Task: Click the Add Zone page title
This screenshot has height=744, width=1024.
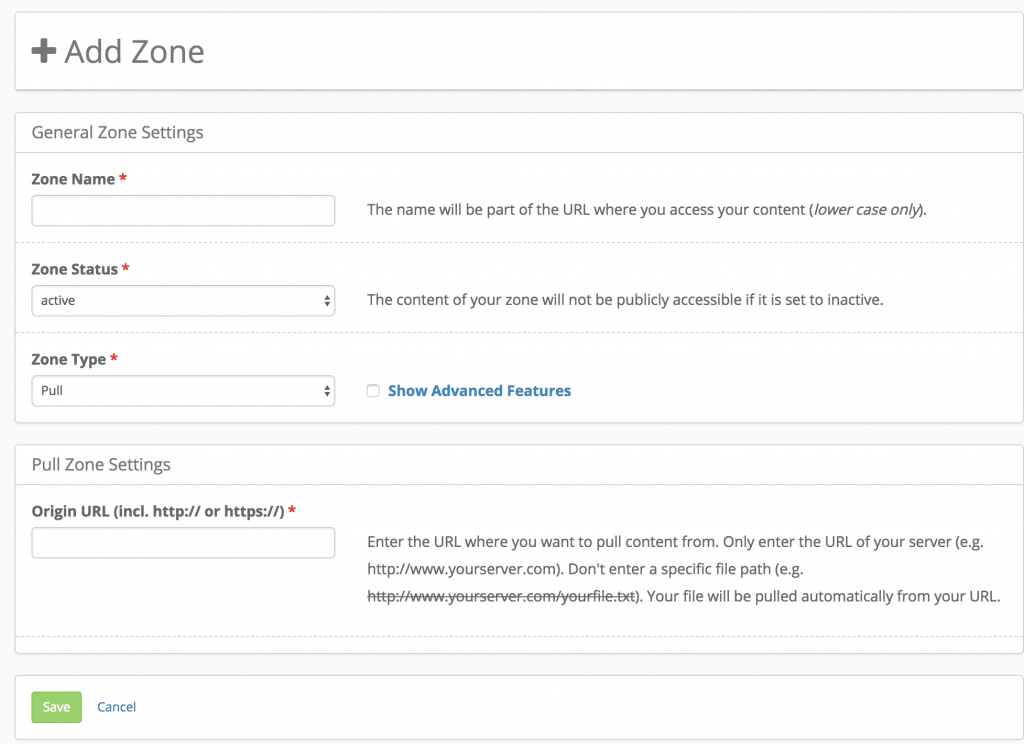Action: pos(133,51)
